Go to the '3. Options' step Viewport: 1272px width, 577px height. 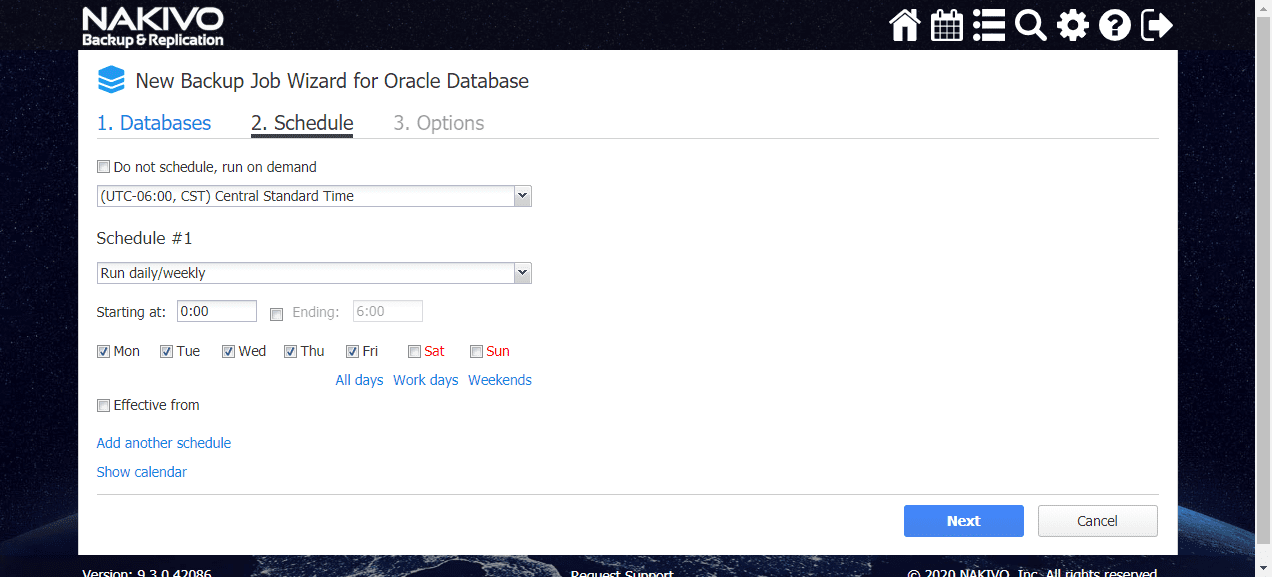(438, 122)
